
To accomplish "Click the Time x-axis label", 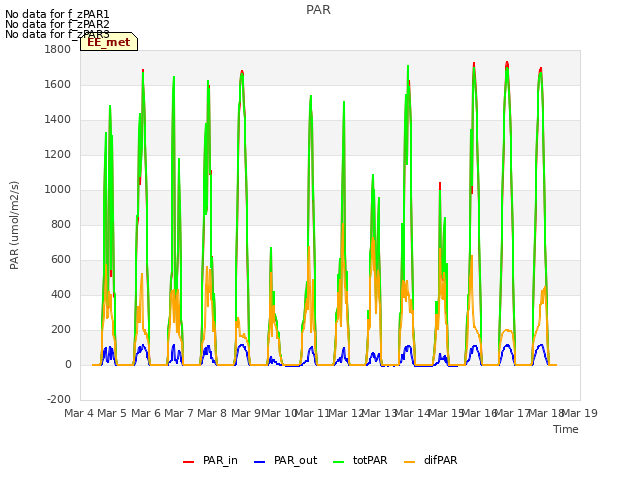I will click(566, 429).
